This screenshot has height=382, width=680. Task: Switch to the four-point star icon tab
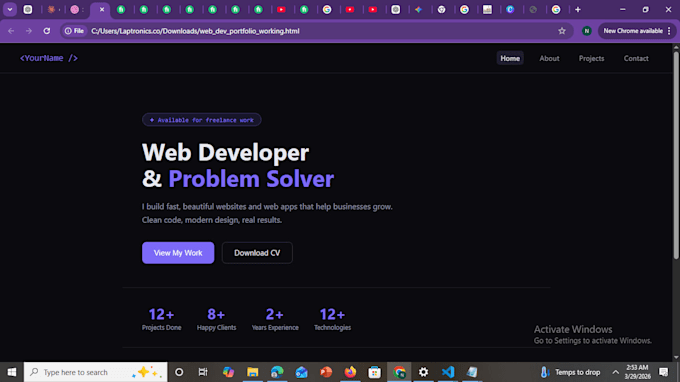[418, 9]
